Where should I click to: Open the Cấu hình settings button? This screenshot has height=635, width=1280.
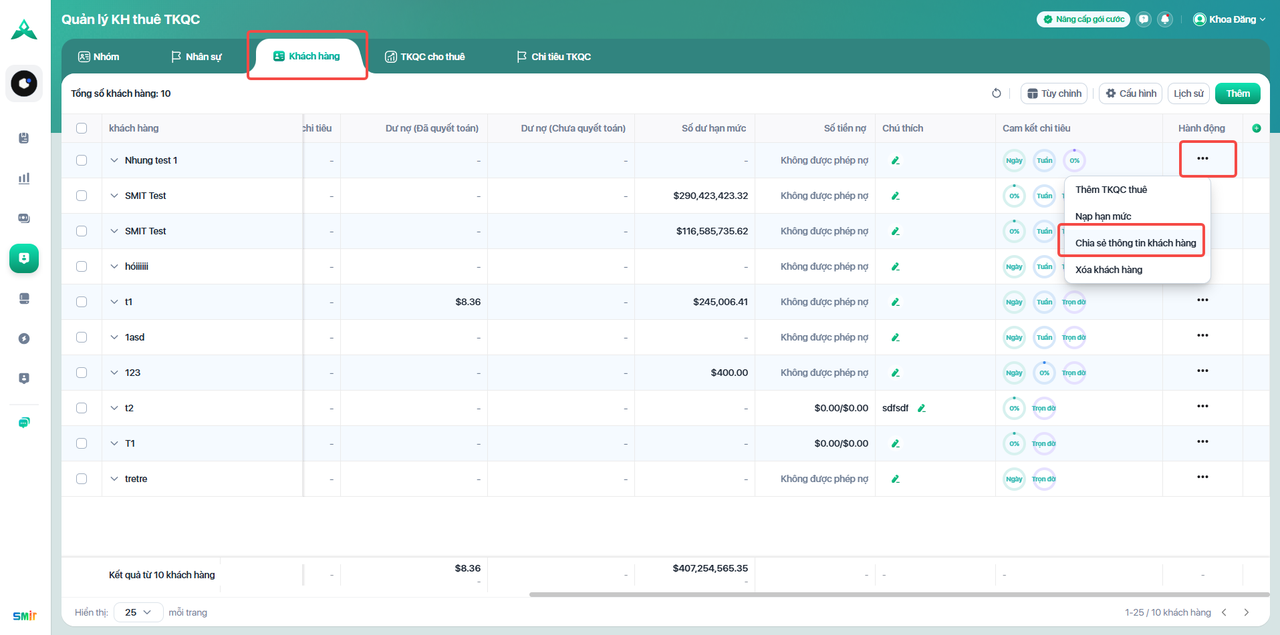click(x=1130, y=94)
